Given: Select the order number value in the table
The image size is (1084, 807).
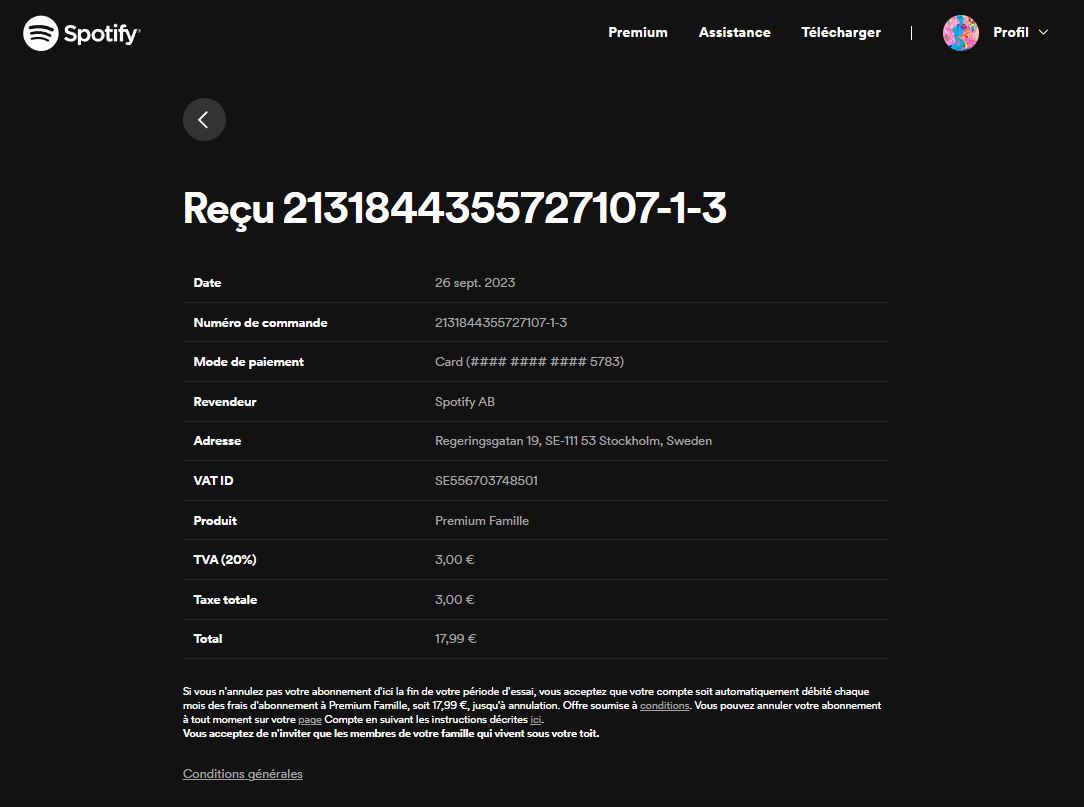Looking at the screenshot, I should (x=501, y=322).
